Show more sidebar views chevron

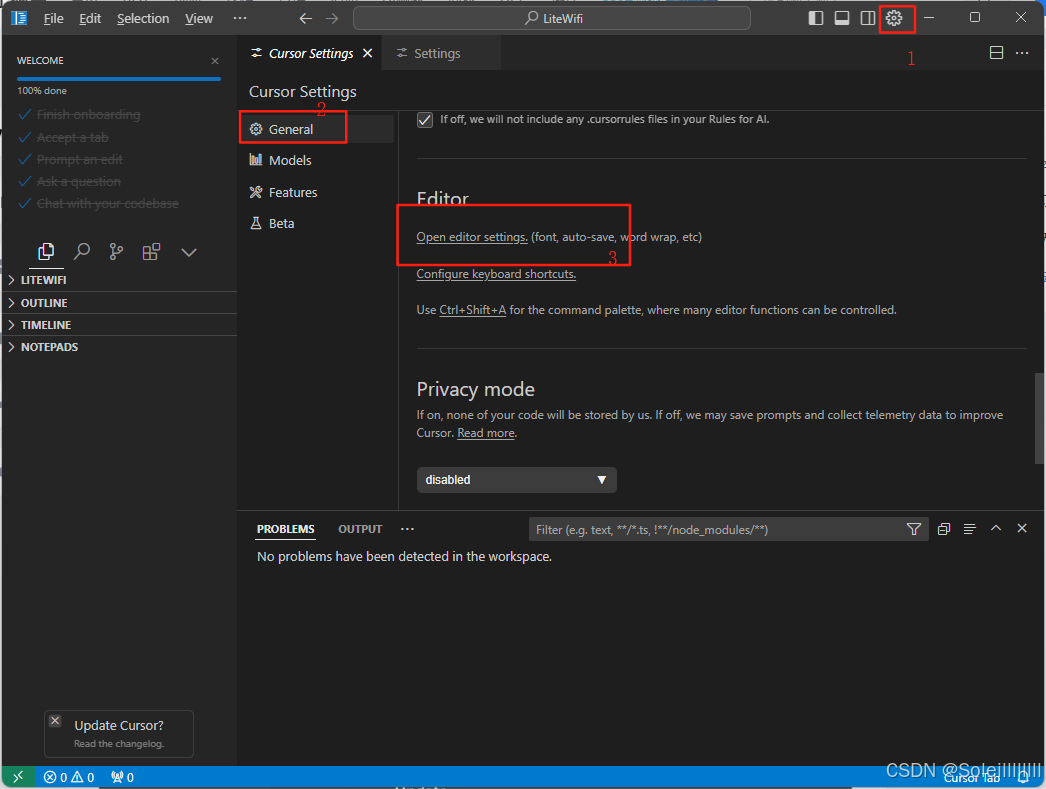[189, 252]
